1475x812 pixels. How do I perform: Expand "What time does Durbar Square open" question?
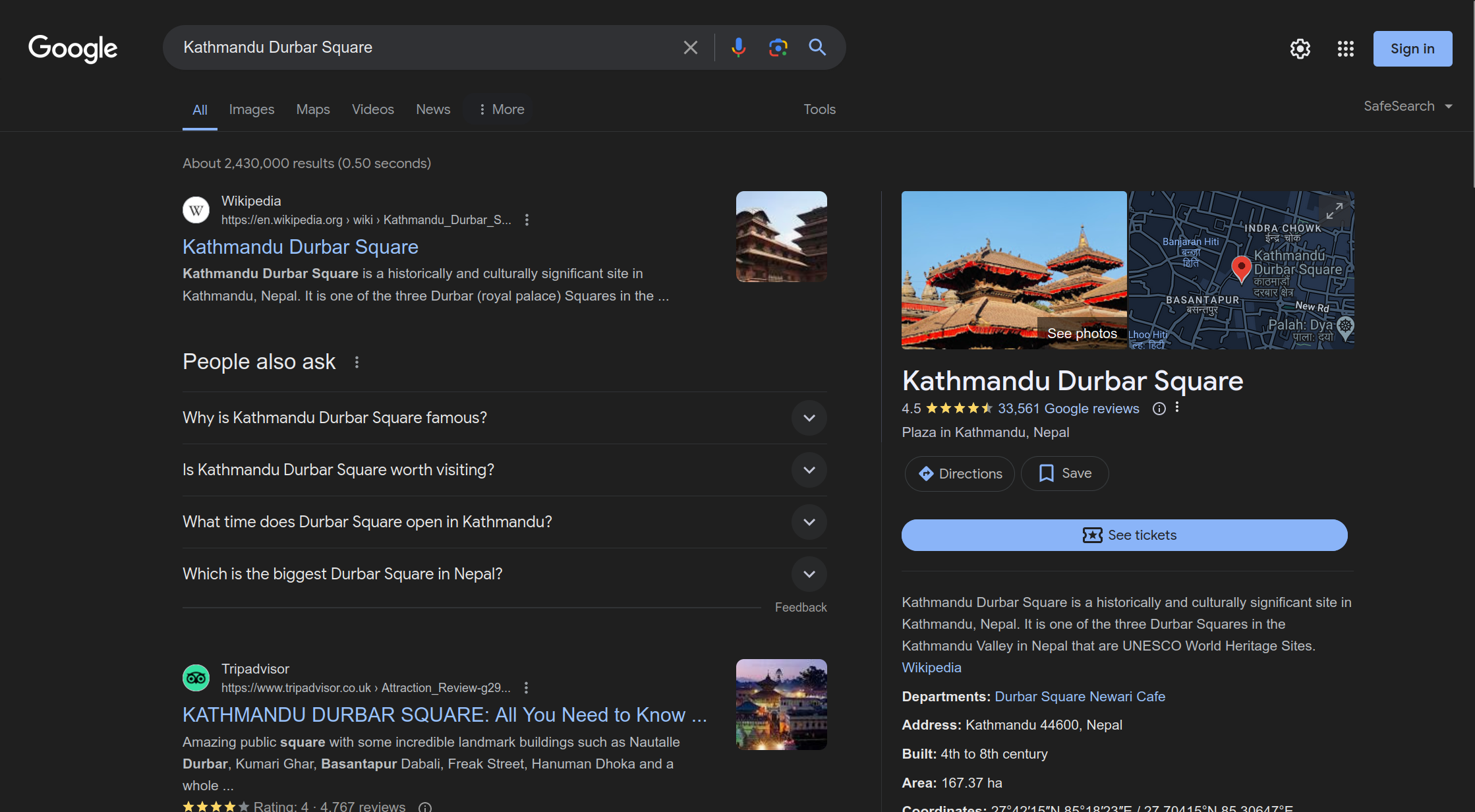pos(504,522)
